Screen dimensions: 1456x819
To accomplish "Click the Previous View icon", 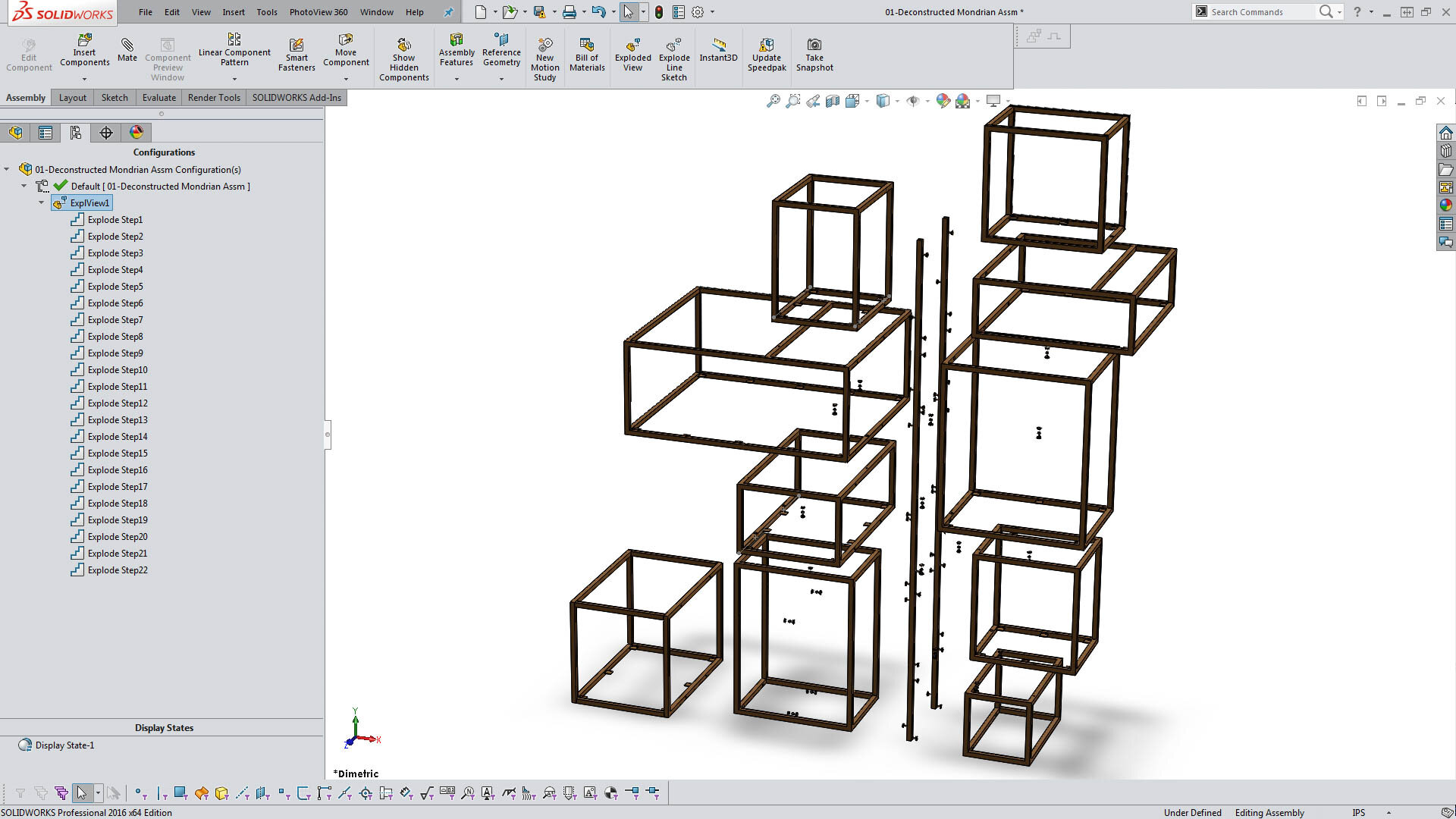I will point(813,101).
